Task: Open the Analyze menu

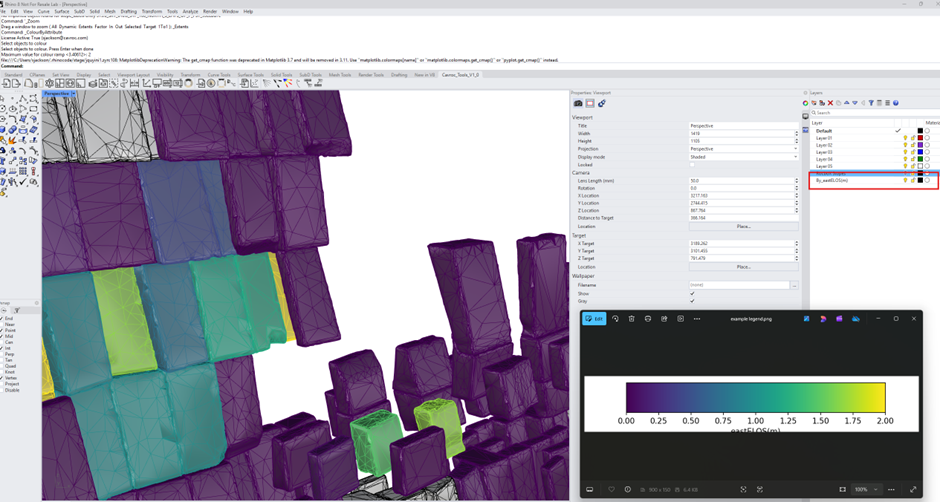Action: (x=190, y=11)
